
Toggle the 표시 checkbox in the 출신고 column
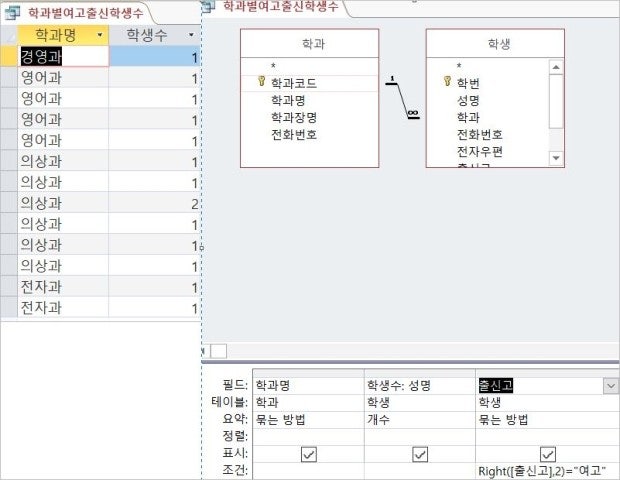coord(548,454)
